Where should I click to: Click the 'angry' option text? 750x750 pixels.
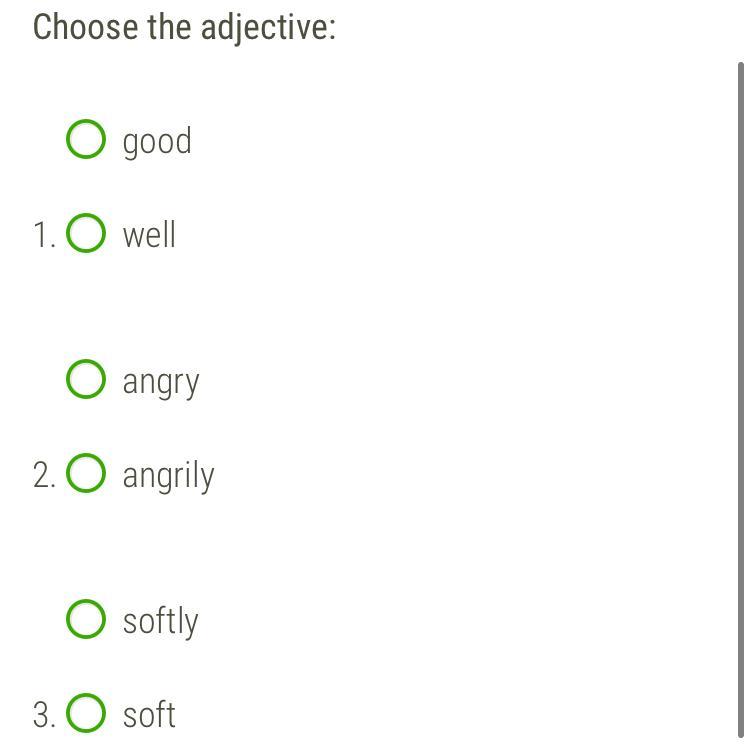pyautogui.click(x=161, y=381)
